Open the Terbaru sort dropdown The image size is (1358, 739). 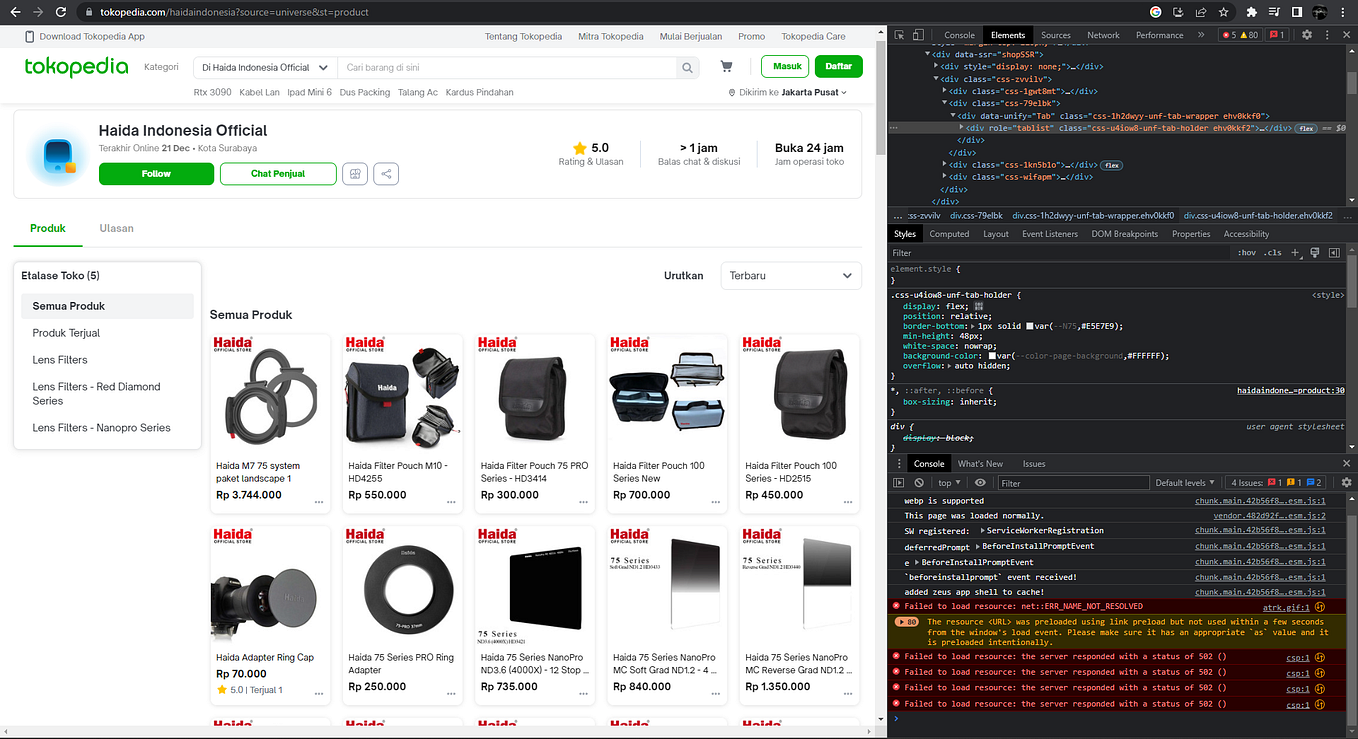click(791, 275)
